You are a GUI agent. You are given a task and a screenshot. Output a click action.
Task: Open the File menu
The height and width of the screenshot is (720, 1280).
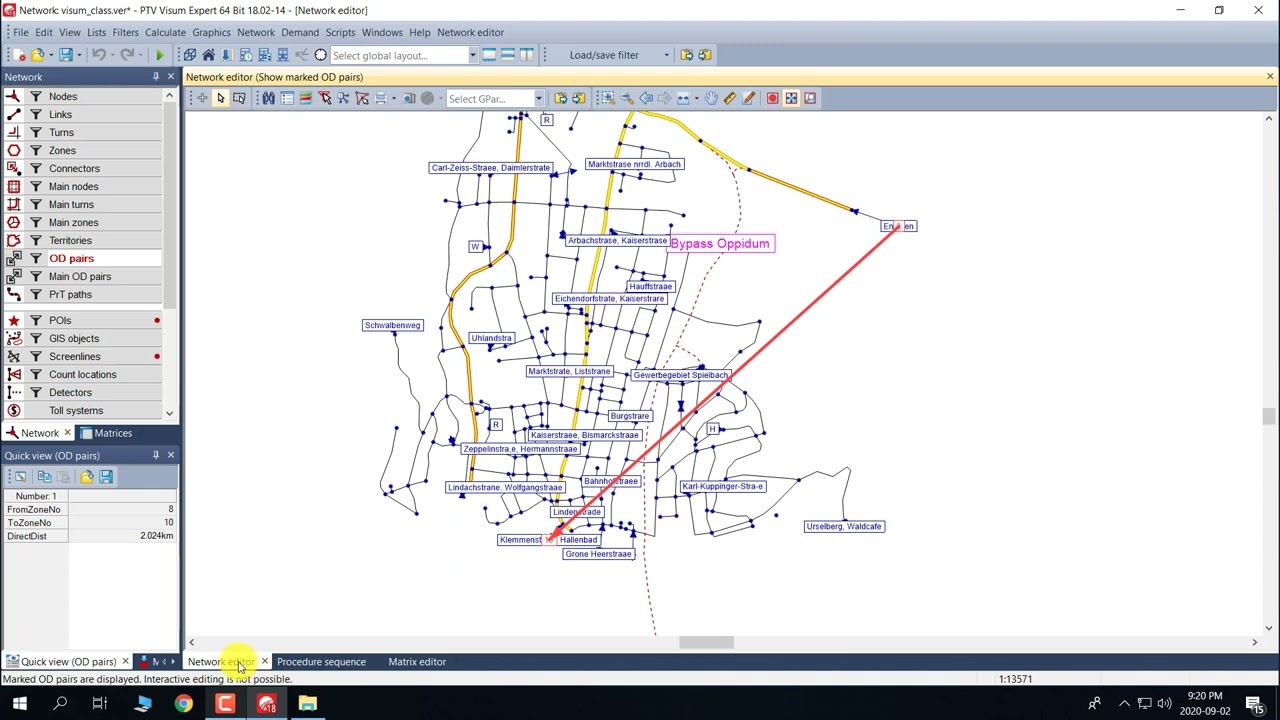[x=20, y=32]
